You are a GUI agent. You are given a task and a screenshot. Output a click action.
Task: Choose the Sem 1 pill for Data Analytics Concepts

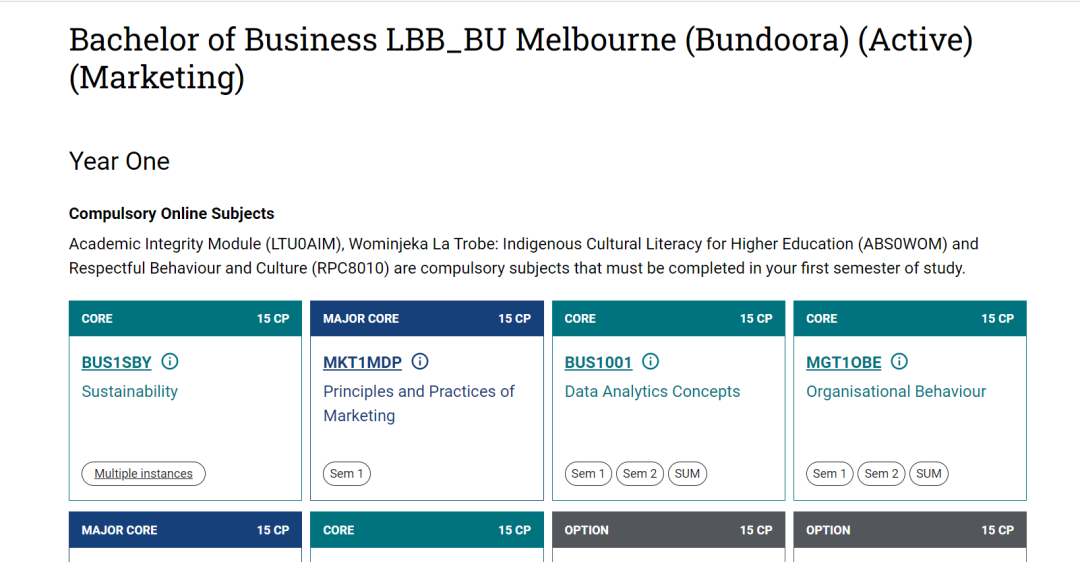tap(588, 474)
